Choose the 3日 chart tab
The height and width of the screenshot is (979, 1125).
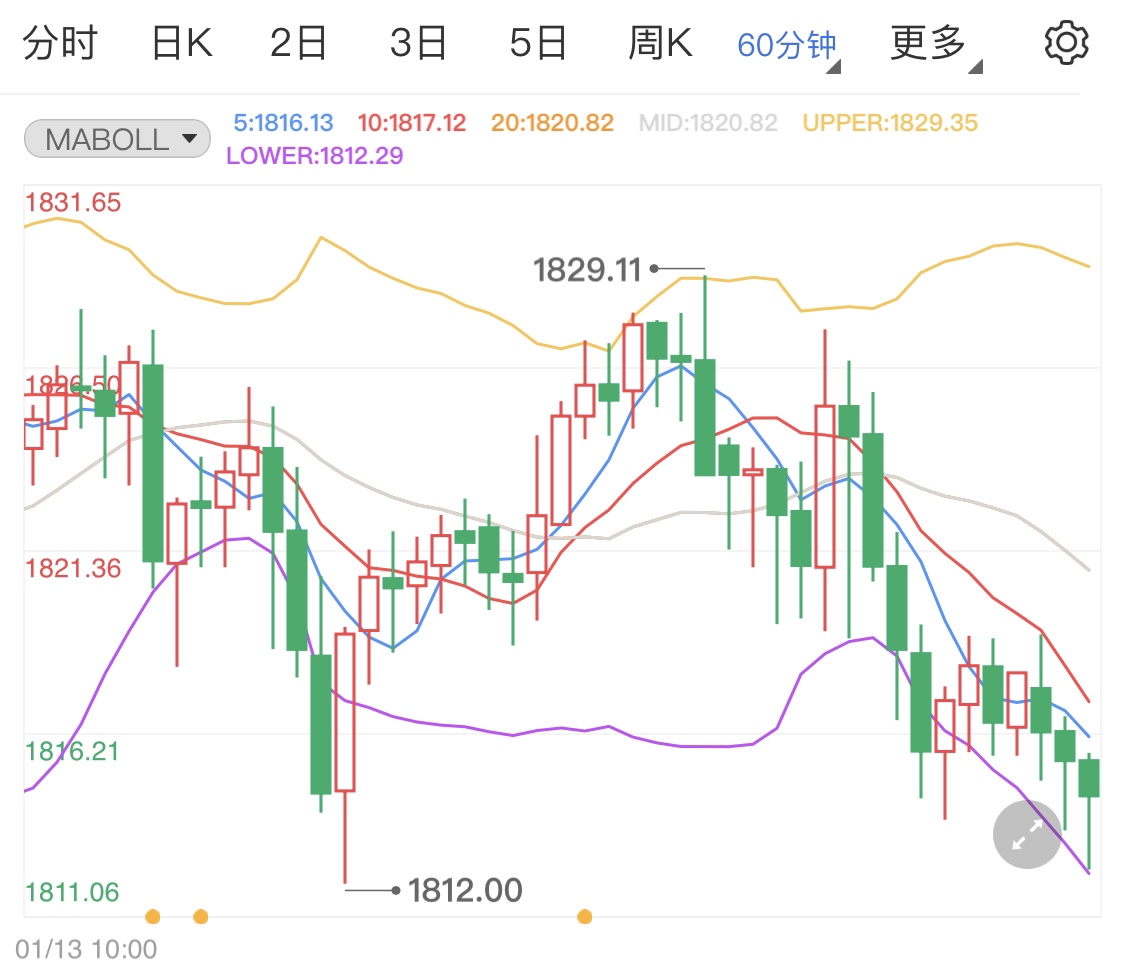coord(419,44)
